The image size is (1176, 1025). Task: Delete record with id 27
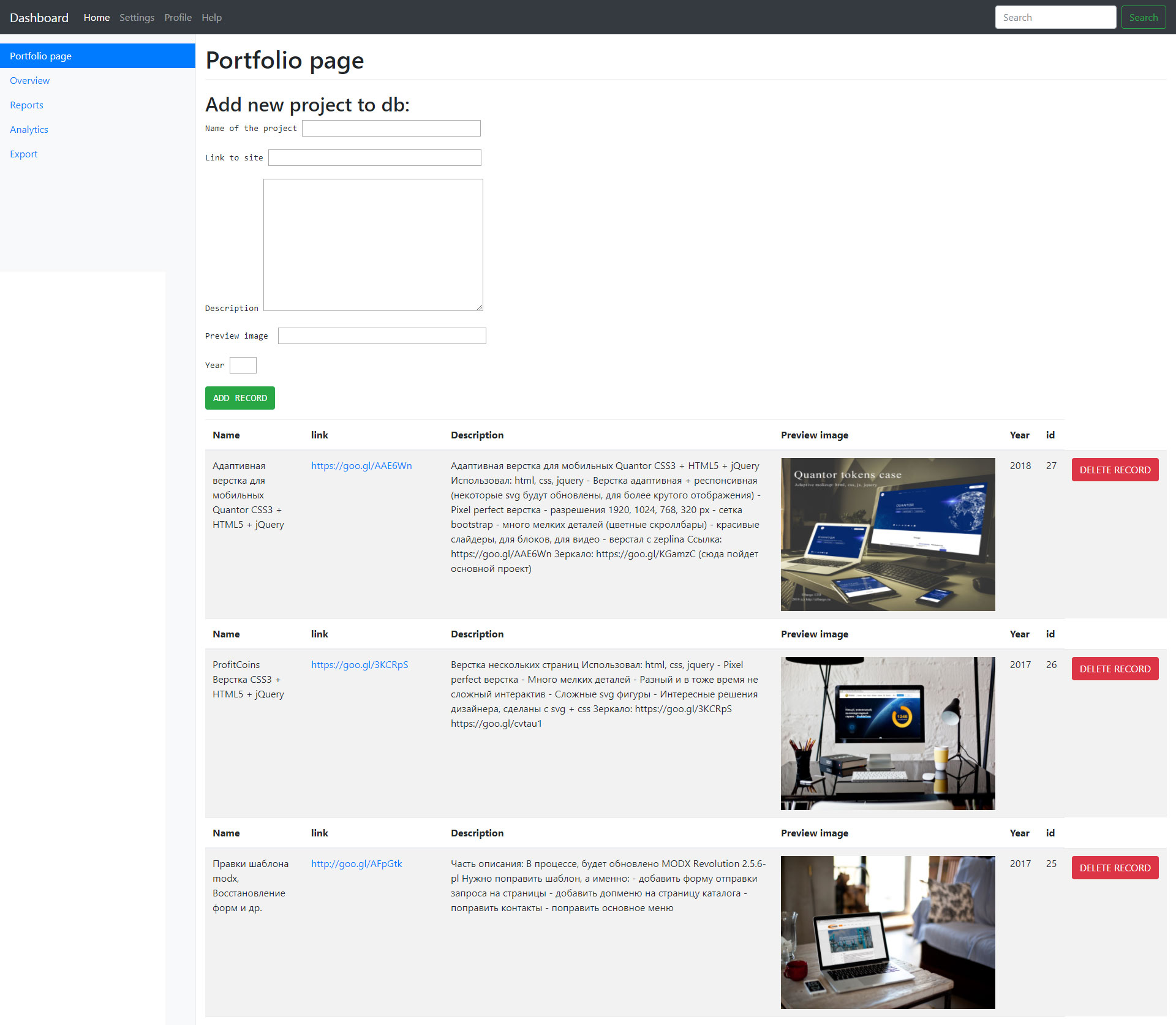[x=1115, y=469]
